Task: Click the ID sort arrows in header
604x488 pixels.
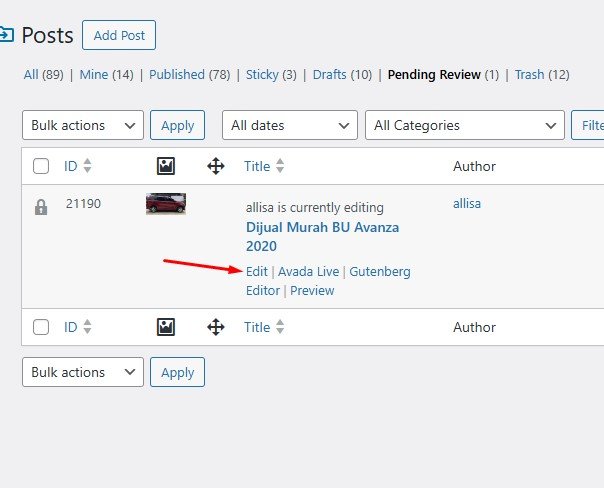Action: [x=87, y=166]
